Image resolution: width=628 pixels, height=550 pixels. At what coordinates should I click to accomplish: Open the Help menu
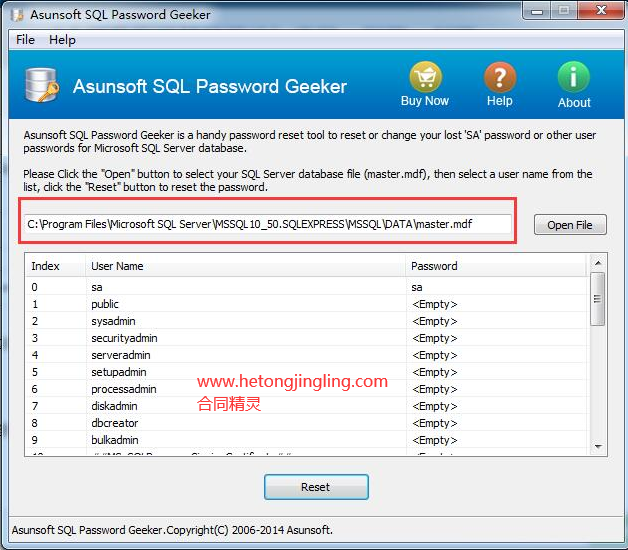(62, 40)
